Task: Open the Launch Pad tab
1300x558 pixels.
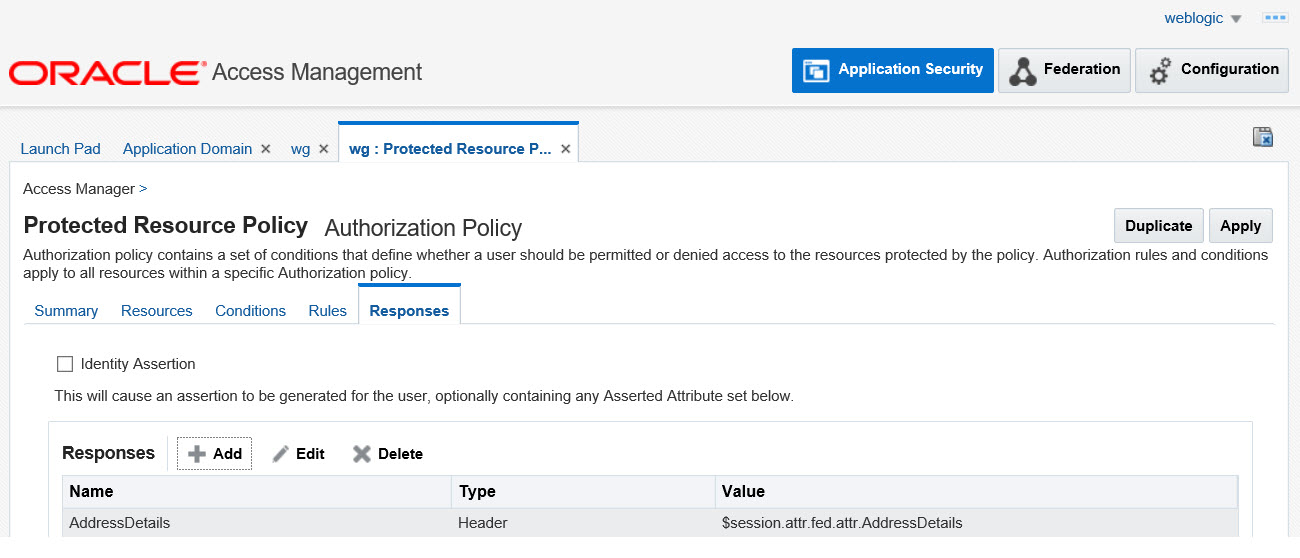Action: pos(60,149)
